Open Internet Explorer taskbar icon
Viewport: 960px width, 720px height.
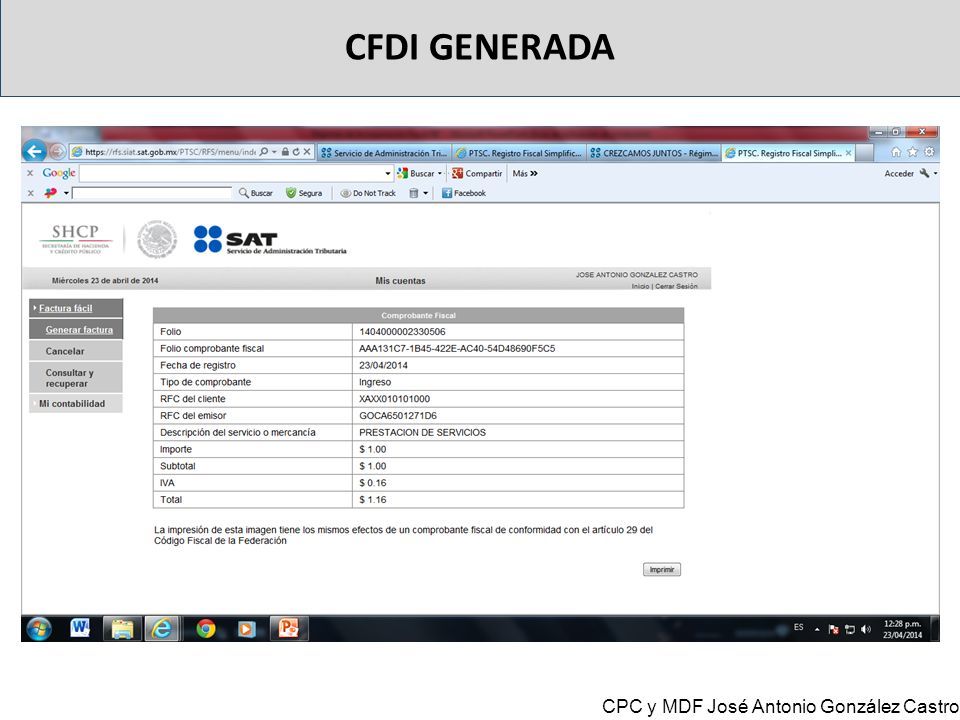coord(162,628)
